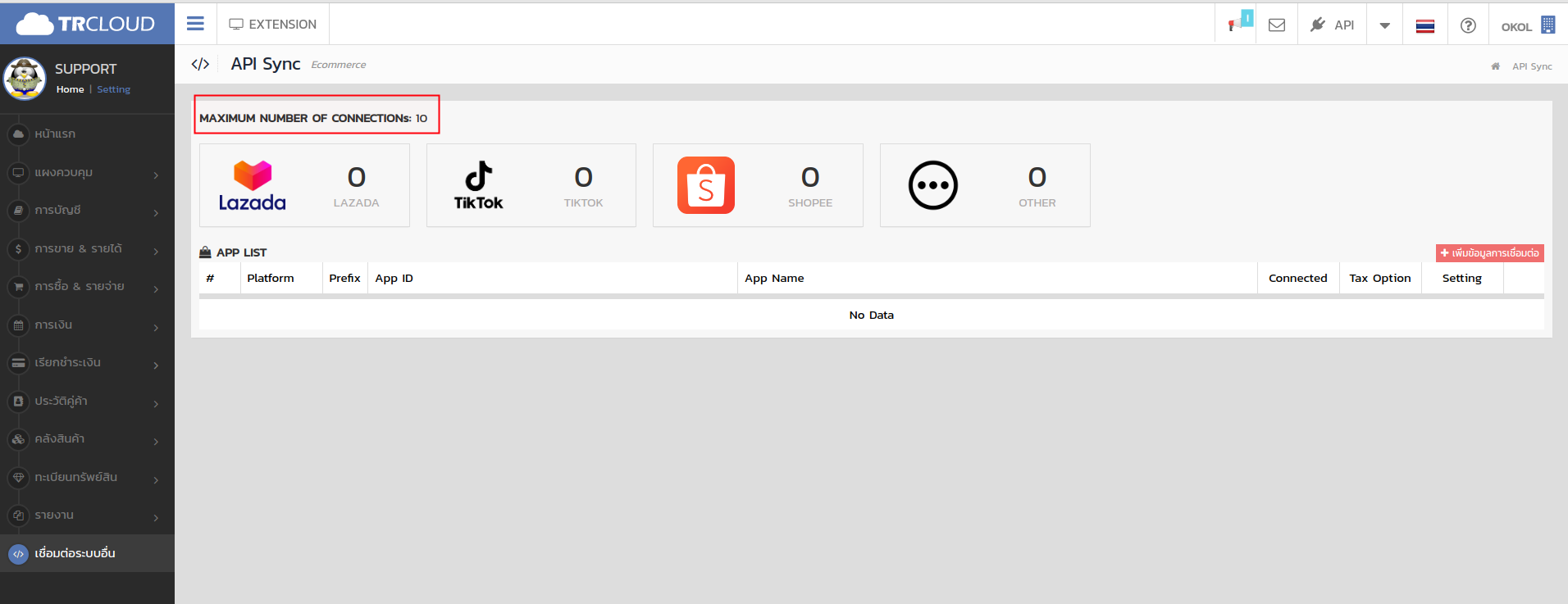1568x604 pixels.
Task: Click the API Sync breadcrumb link
Action: [1532, 66]
